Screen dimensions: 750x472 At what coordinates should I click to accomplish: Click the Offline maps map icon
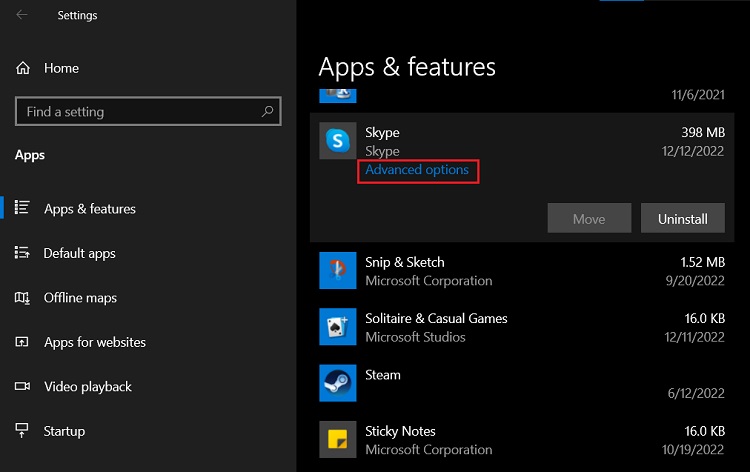tap(22, 297)
